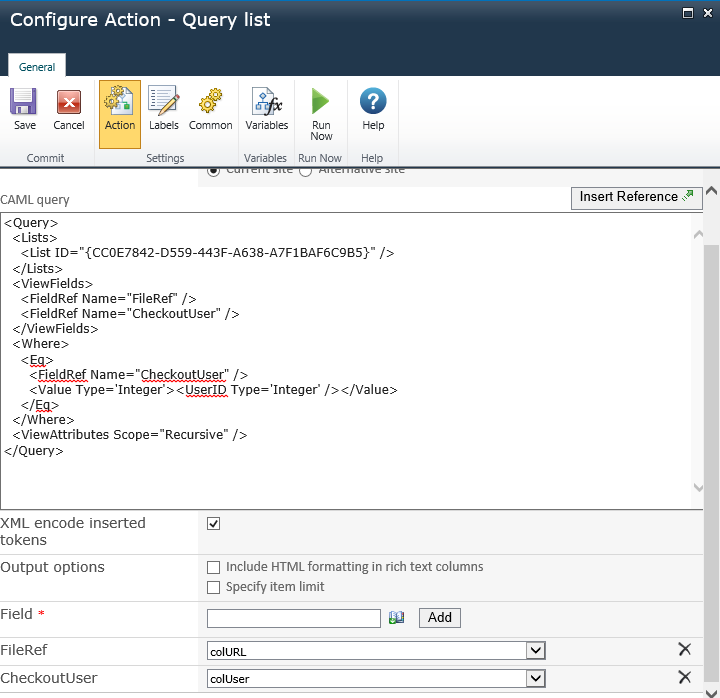The image size is (720, 698).
Task: Enable Specify item limit checkbox
Action: (x=213, y=587)
